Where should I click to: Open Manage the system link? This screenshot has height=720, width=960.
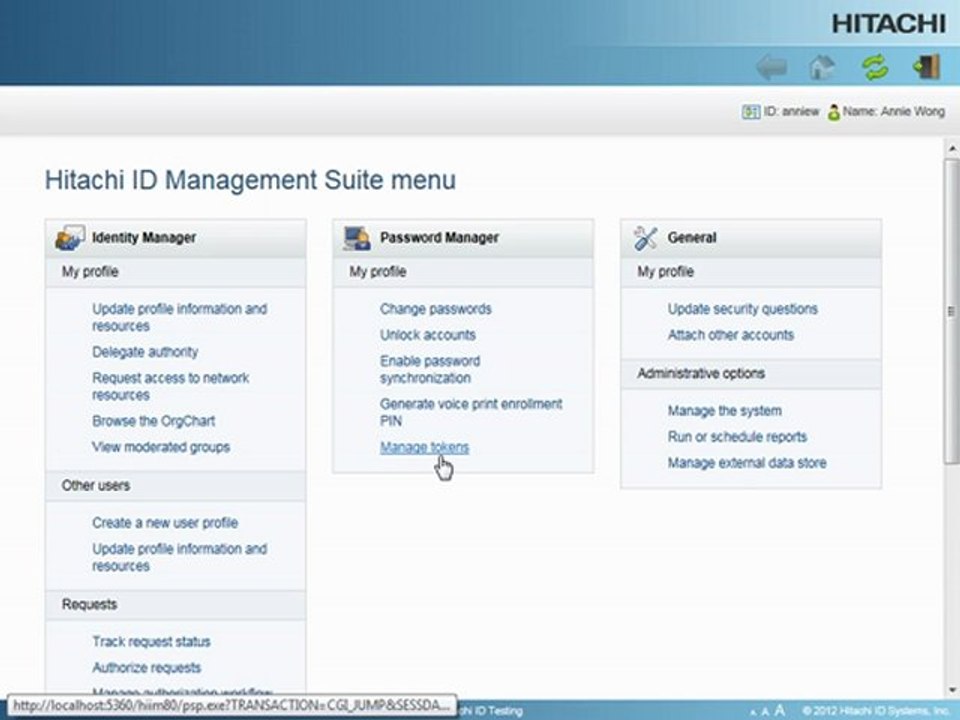tap(724, 411)
